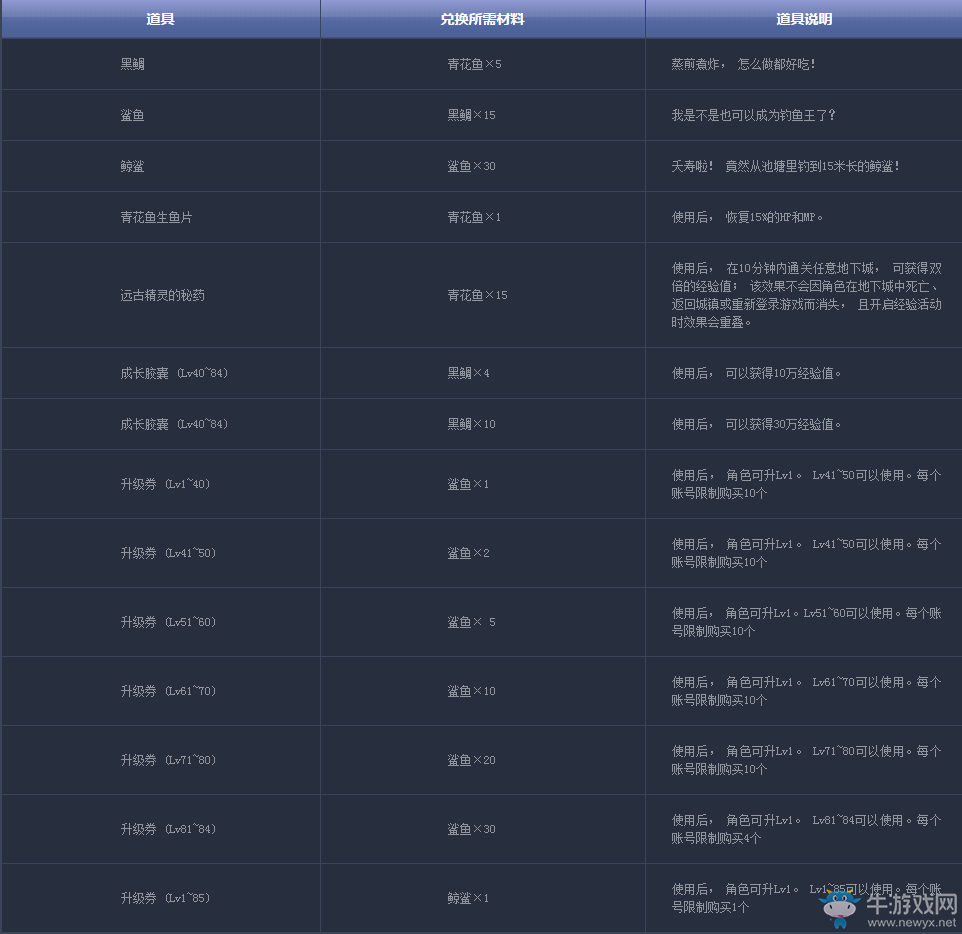Click the 牛游戏网 cow mascot logo

point(841,906)
